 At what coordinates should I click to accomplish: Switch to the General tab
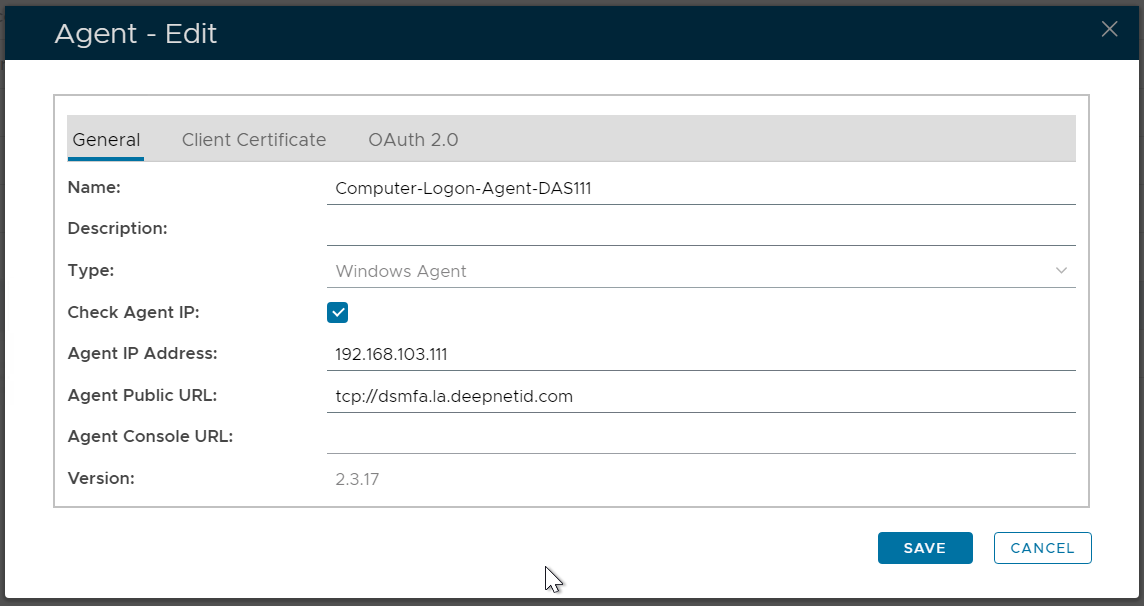click(106, 140)
